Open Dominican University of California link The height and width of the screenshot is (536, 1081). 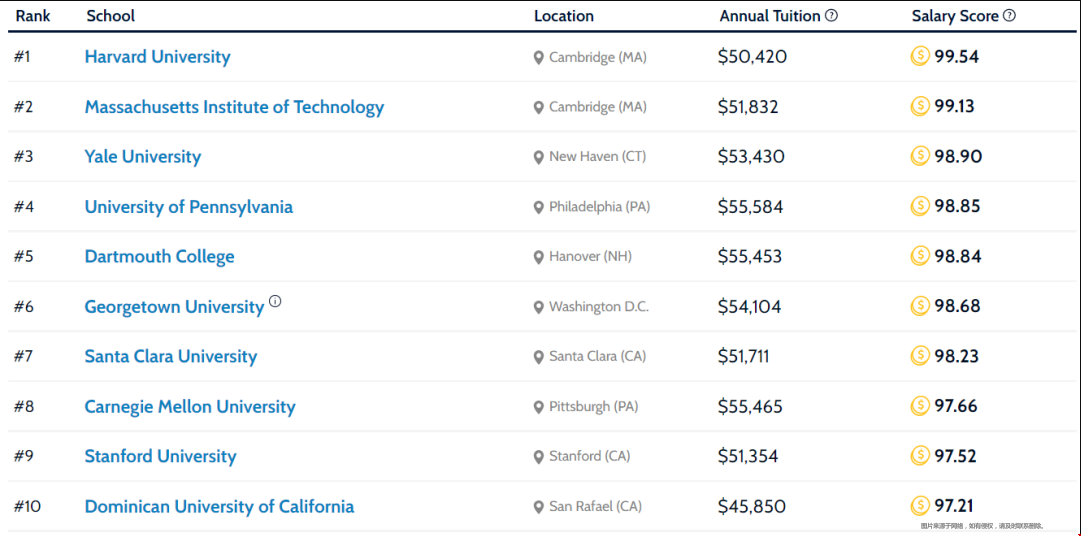coord(219,506)
